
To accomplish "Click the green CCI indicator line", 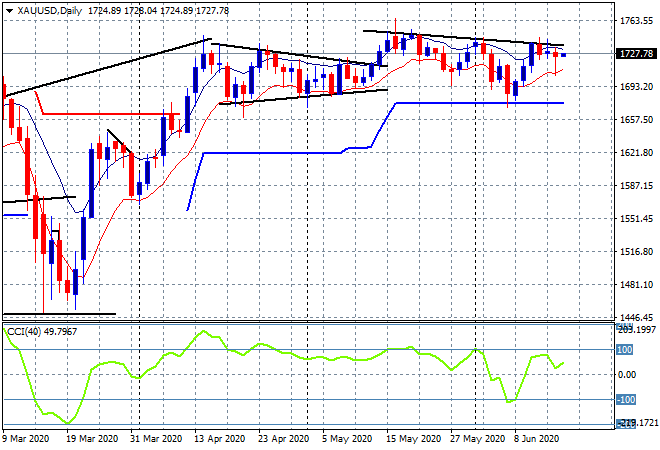I will point(284,353).
